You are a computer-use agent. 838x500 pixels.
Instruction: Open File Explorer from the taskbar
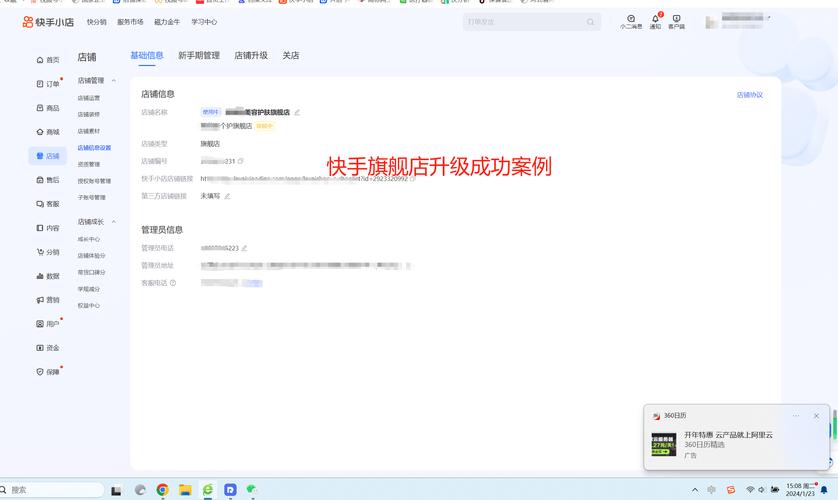[x=185, y=489]
